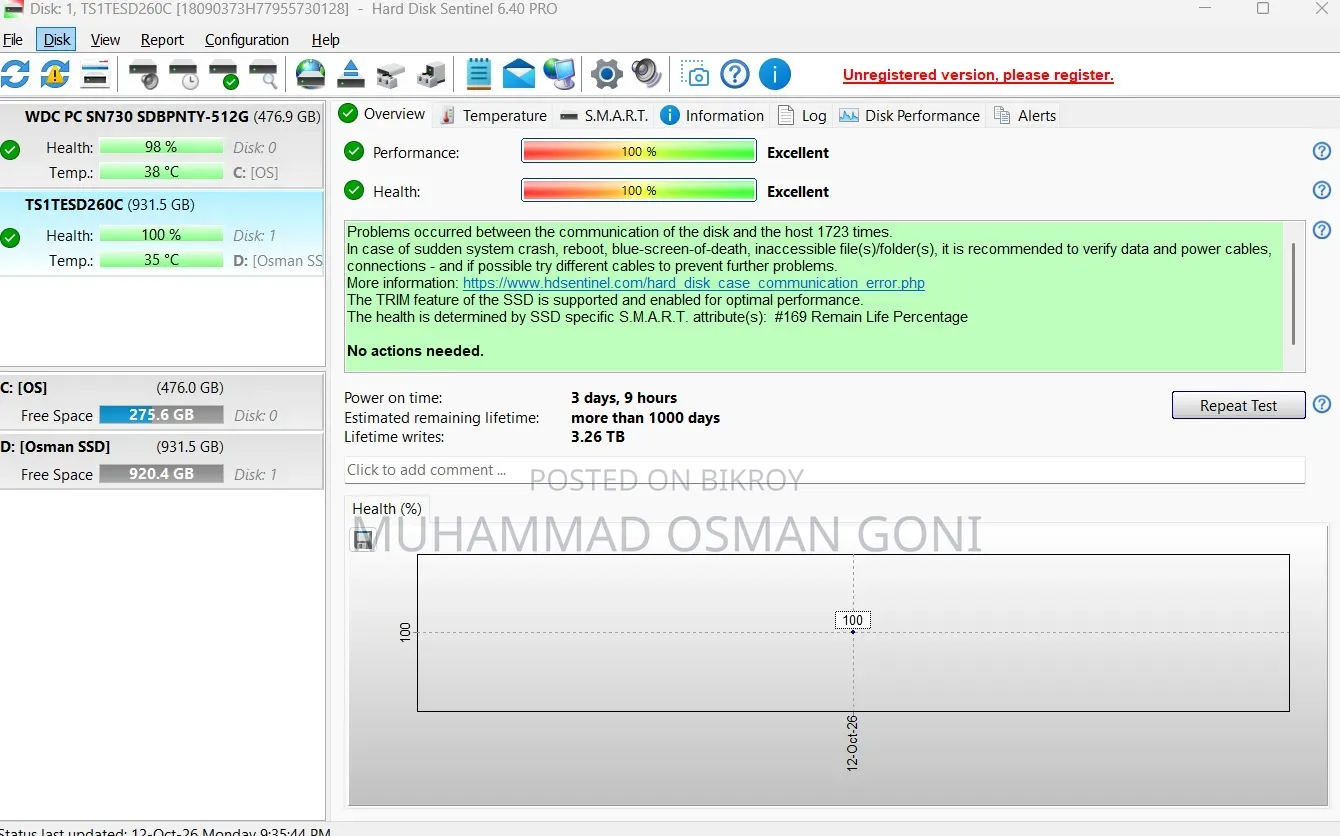Select the WDC PC SN730 disk entry
The height and width of the screenshot is (836, 1340).
(x=162, y=144)
